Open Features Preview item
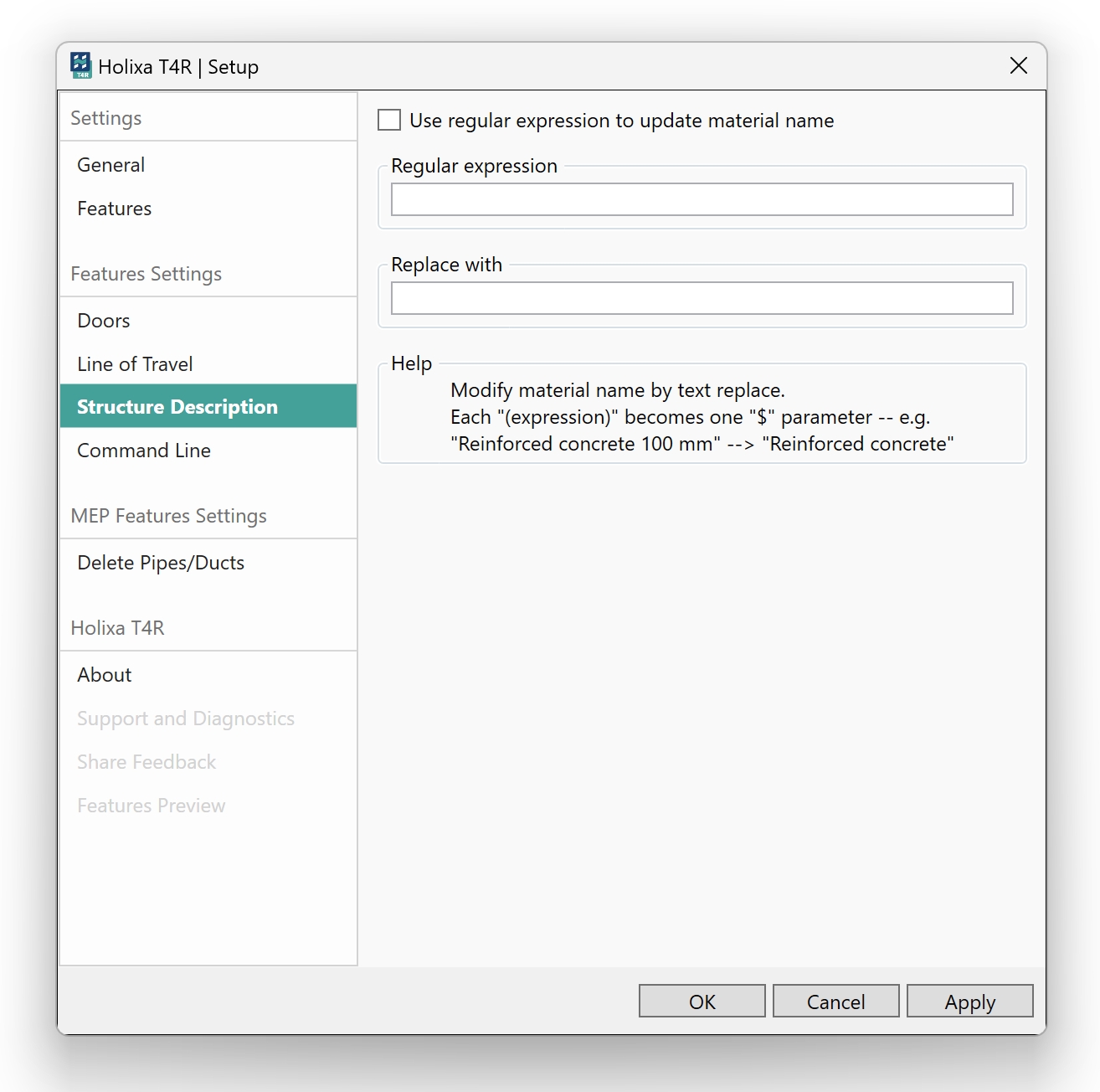The height and width of the screenshot is (1092, 1100). click(152, 806)
